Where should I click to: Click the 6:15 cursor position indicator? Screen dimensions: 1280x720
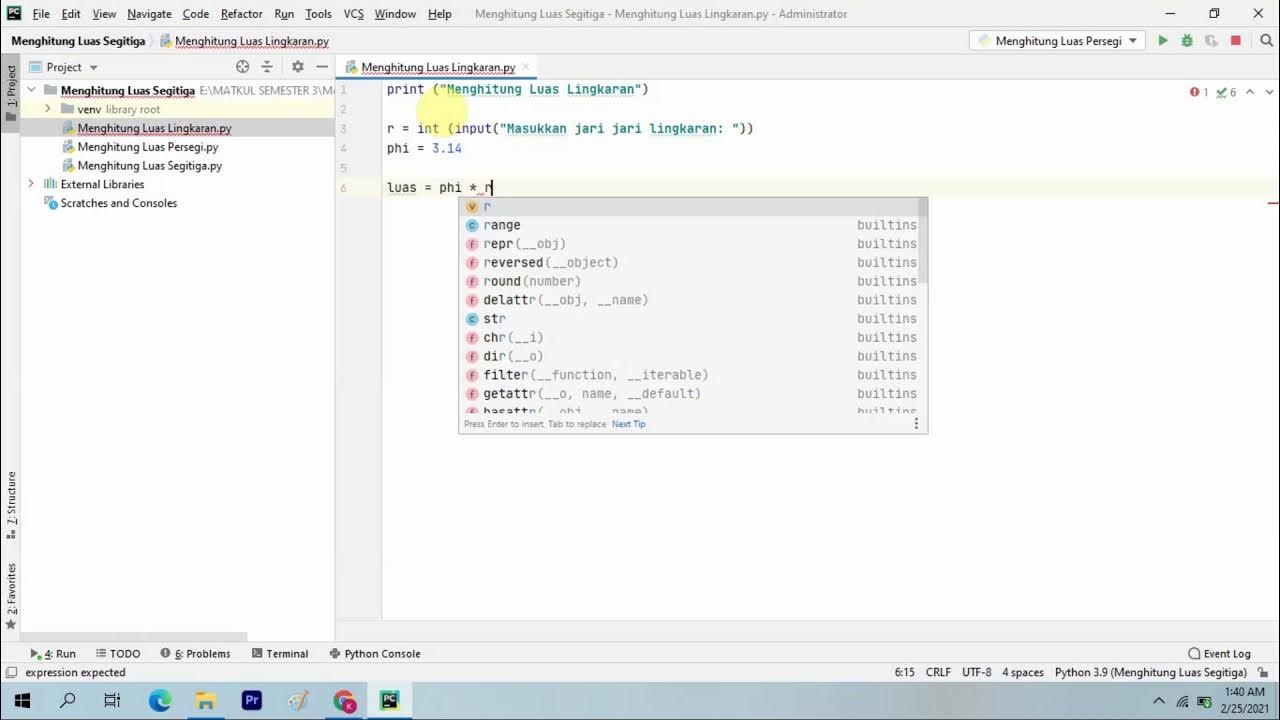pyautogui.click(x=904, y=673)
